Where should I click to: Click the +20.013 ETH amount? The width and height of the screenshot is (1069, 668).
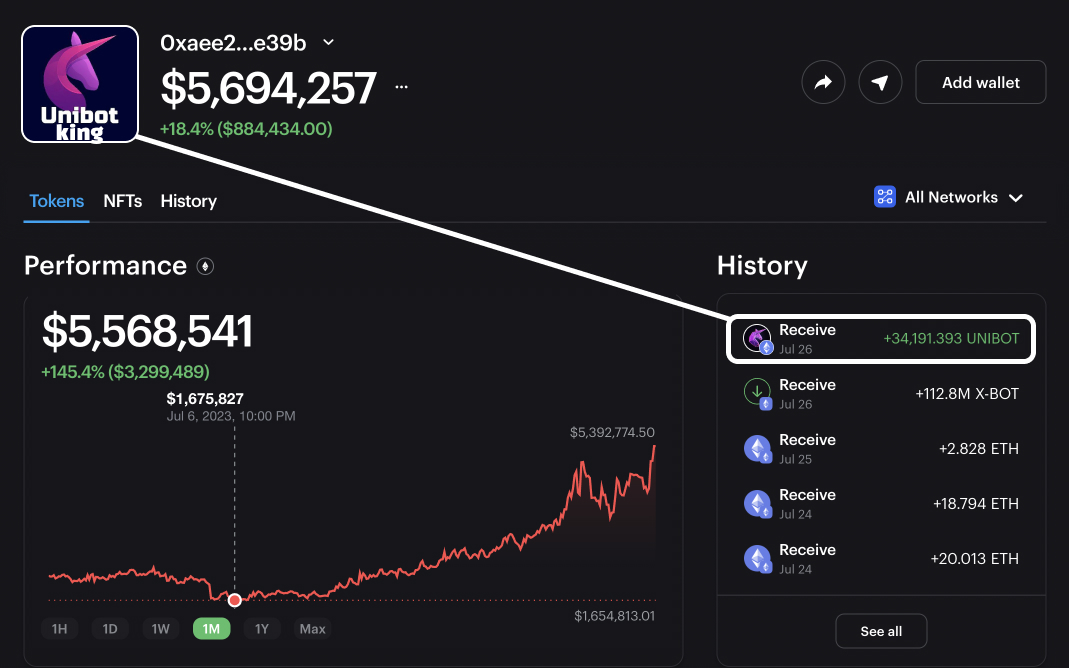click(x=974, y=559)
